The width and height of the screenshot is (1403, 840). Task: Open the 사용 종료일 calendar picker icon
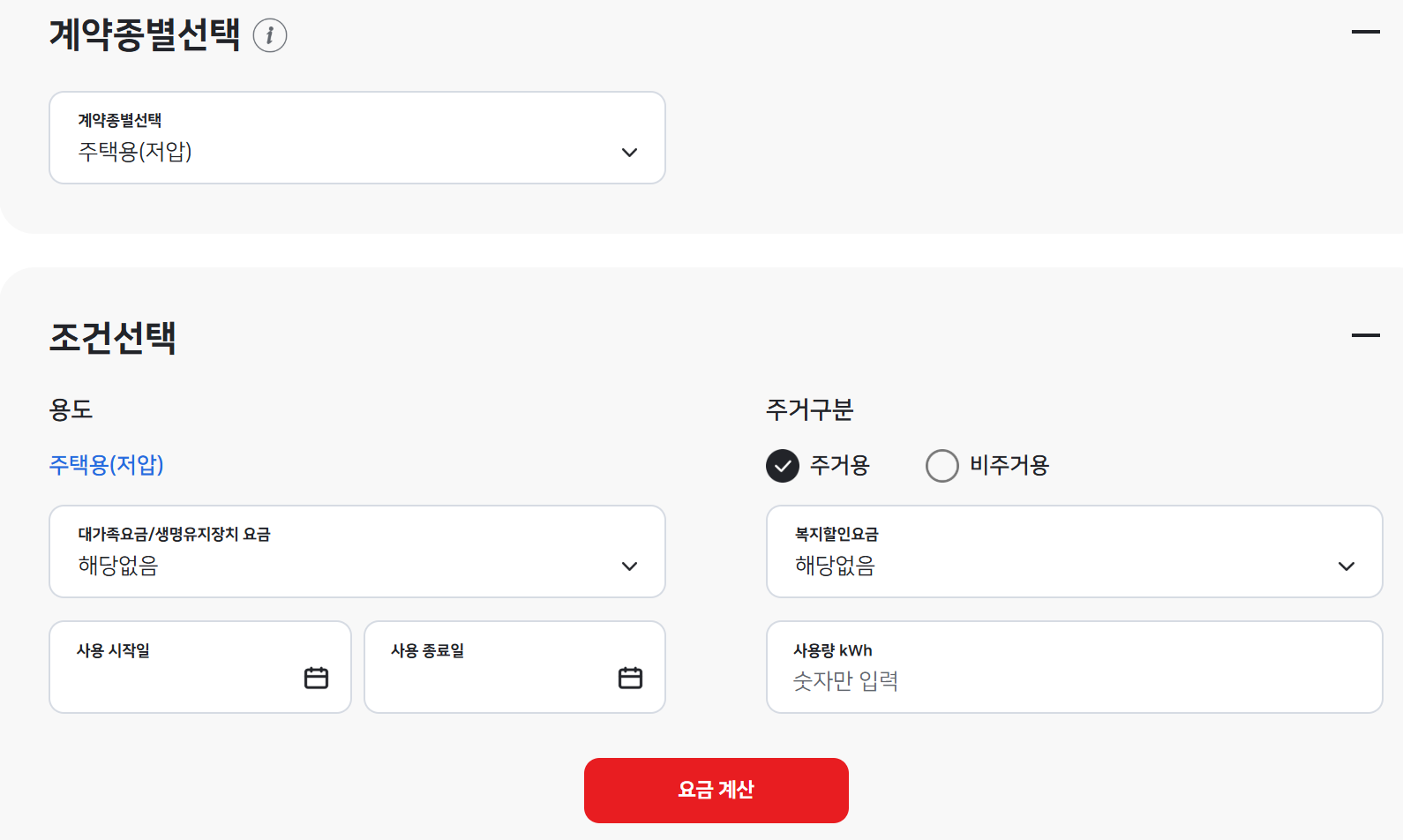click(628, 678)
